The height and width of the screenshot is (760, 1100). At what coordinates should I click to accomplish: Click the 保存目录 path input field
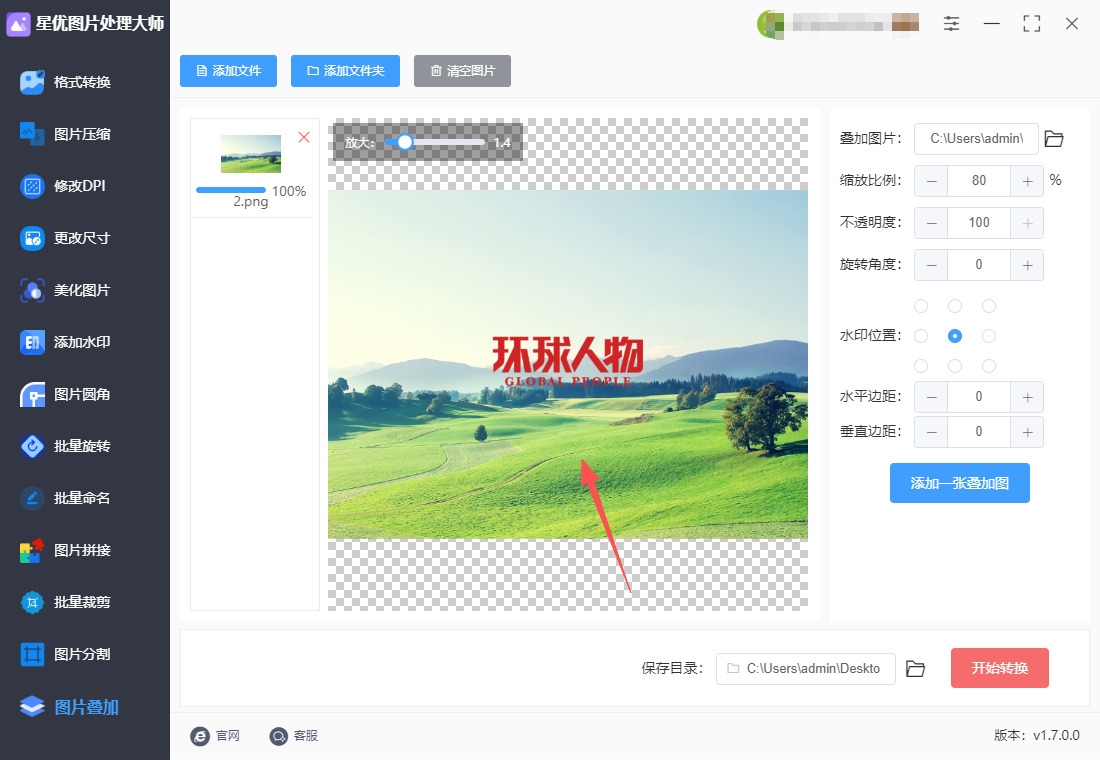805,669
